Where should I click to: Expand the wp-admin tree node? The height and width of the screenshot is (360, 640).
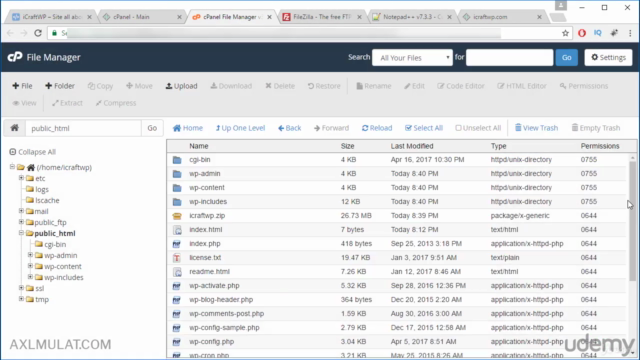tap(30, 255)
